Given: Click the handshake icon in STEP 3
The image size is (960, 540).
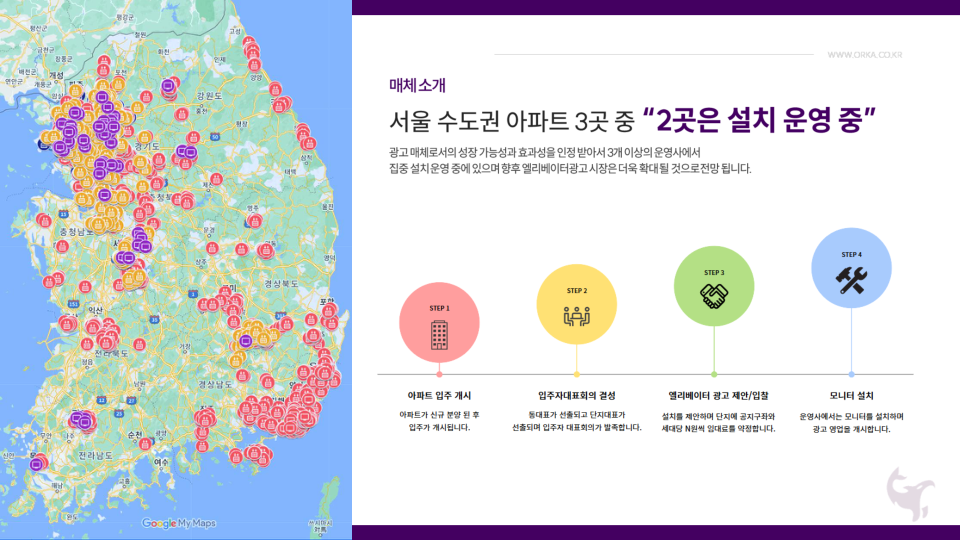Looking at the screenshot, I should (x=714, y=296).
